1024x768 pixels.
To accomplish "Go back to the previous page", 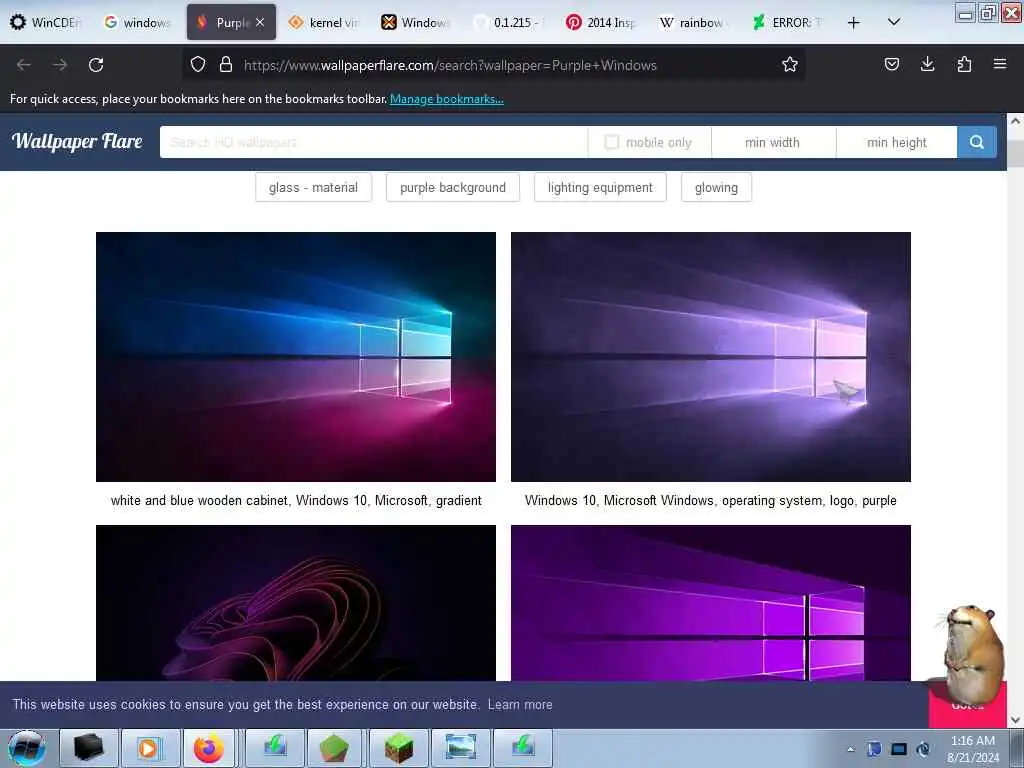I will click(24, 65).
